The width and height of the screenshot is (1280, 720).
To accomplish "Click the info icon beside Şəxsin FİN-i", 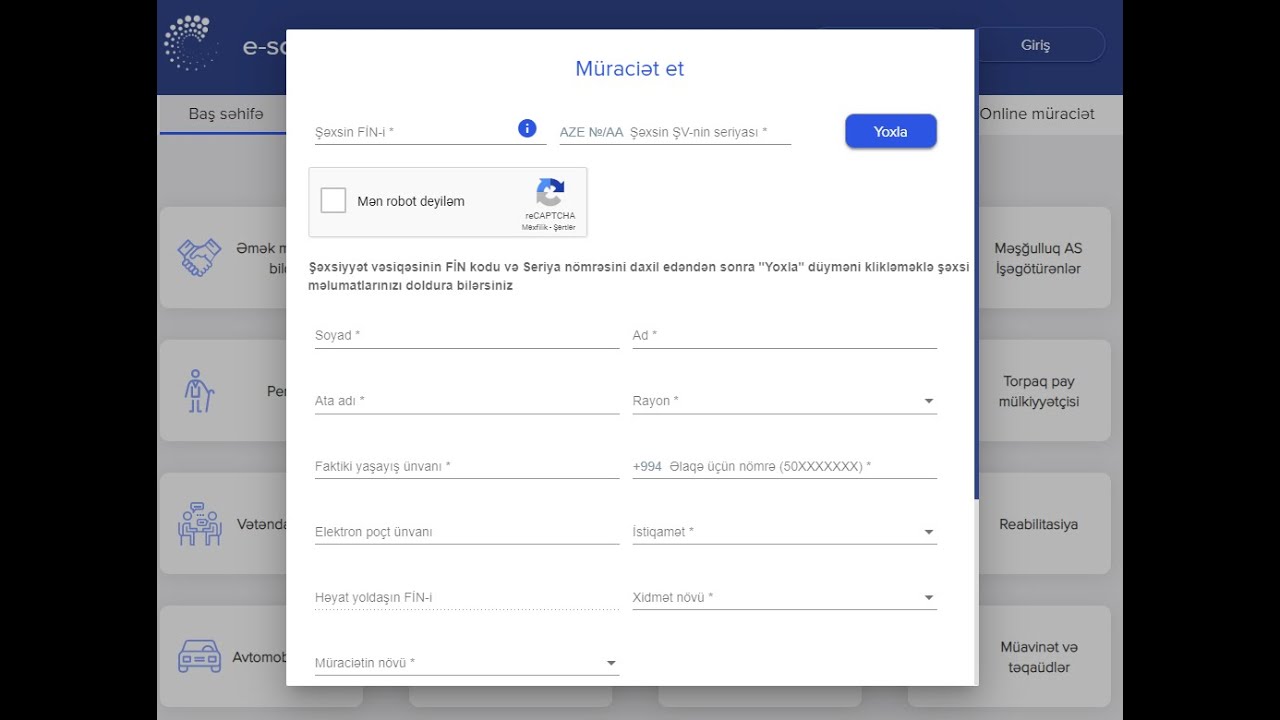I will click(527, 128).
